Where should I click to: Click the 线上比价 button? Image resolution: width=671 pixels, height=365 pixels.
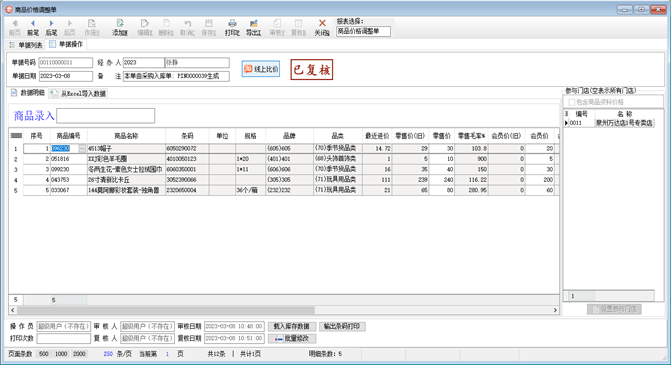click(x=261, y=69)
